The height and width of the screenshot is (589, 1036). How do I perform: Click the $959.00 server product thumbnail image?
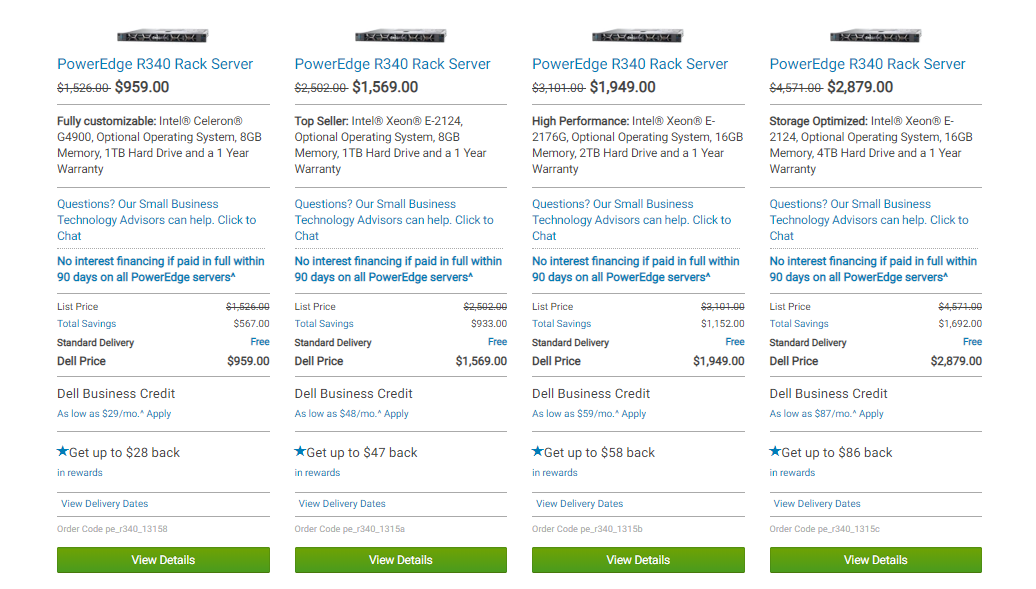(163, 36)
